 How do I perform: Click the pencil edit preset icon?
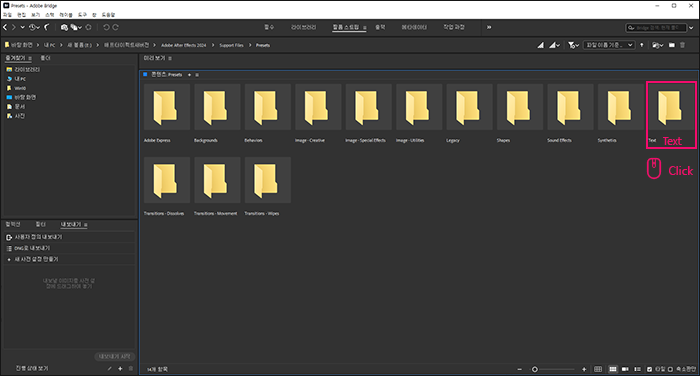(x=109, y=369)
